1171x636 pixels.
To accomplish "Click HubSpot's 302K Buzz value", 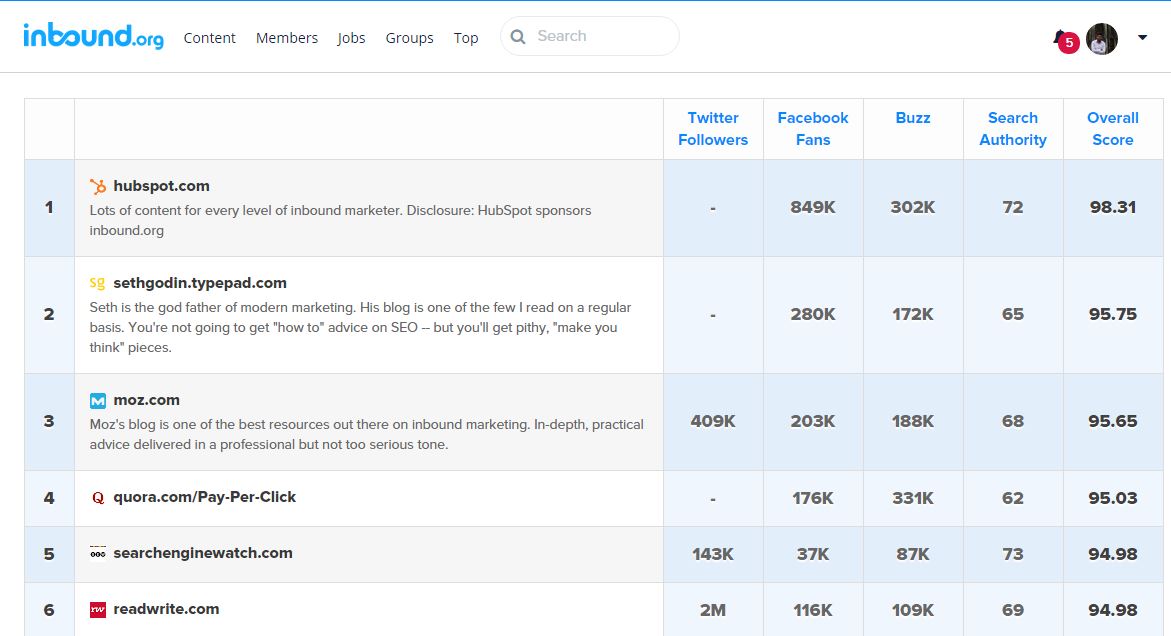I will click(x=913, y=208).
